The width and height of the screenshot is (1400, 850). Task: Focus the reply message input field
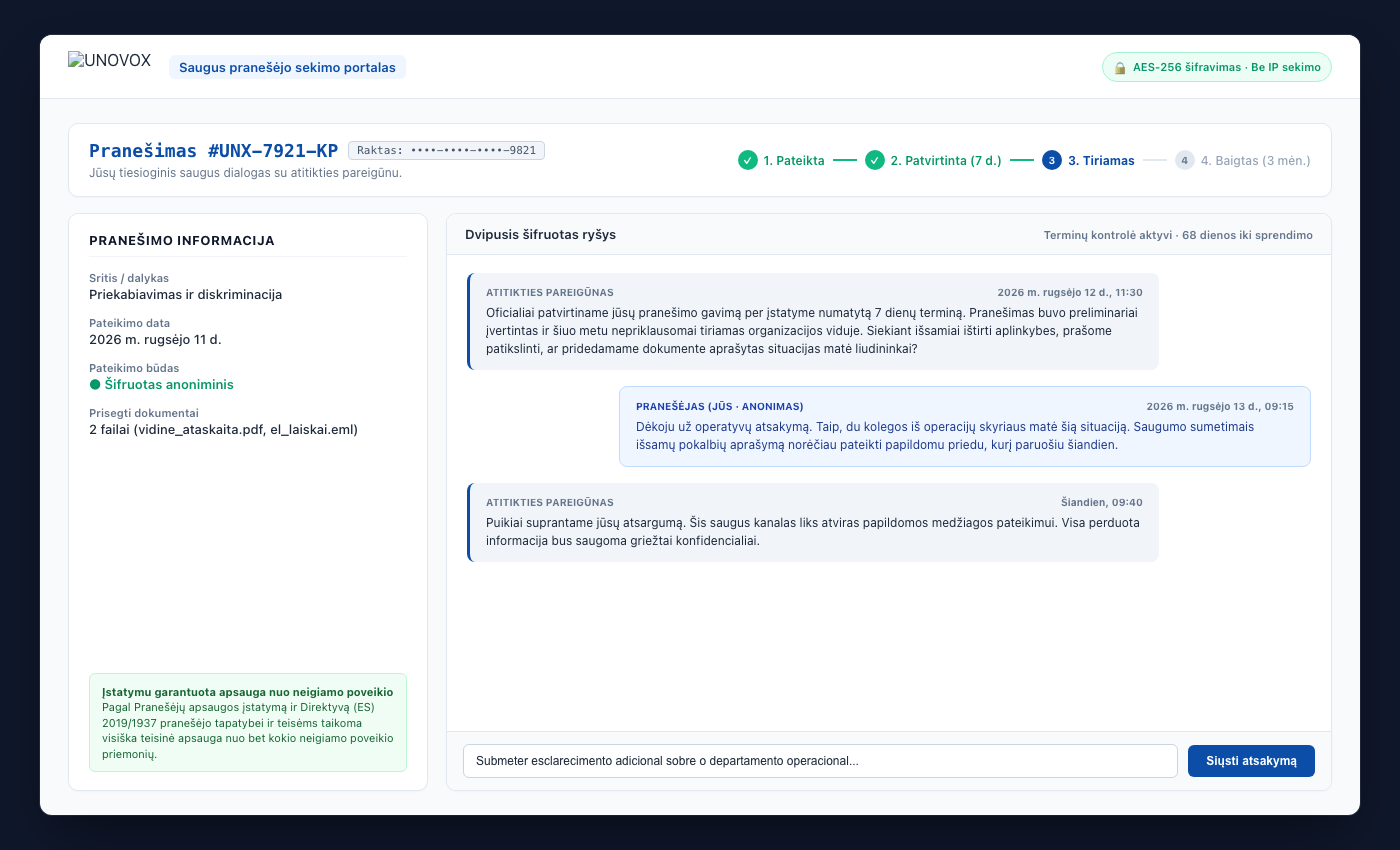click(820, 761)
